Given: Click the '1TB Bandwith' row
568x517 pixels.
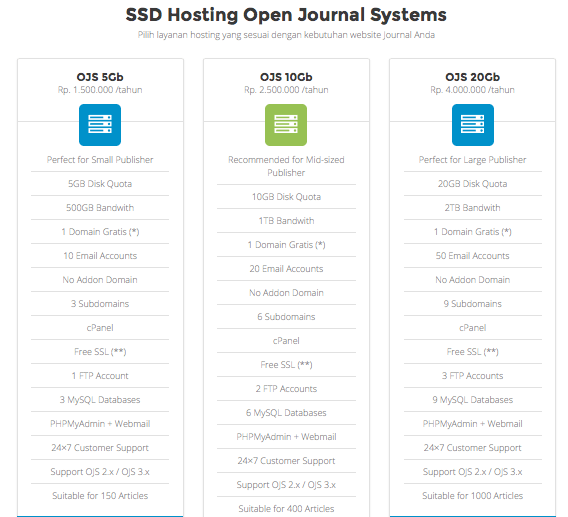Looking at the screenshot, I should (x=286, y=221).
